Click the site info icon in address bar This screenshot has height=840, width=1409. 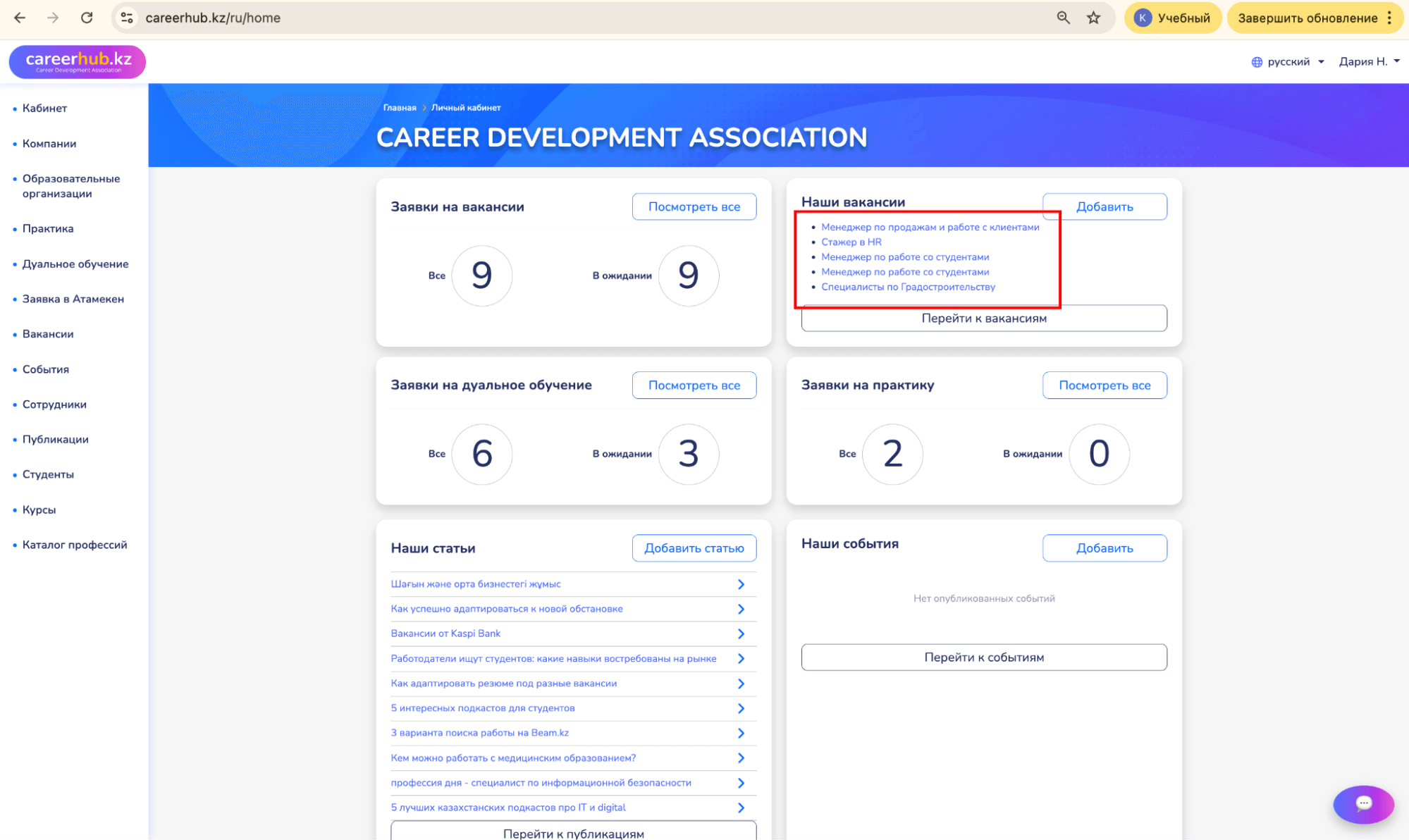coord(127,18)
